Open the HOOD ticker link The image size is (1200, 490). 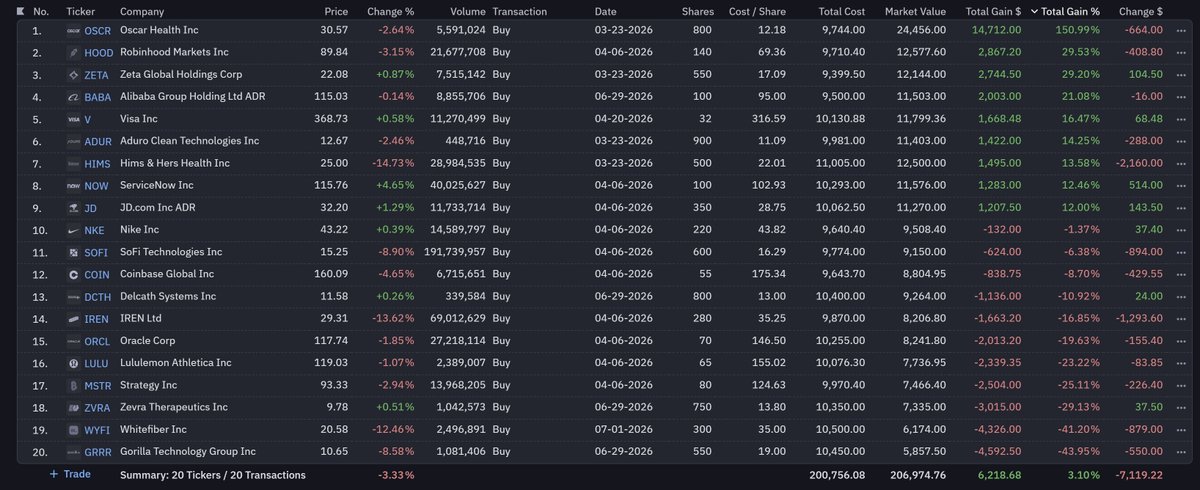click(99, 52)
